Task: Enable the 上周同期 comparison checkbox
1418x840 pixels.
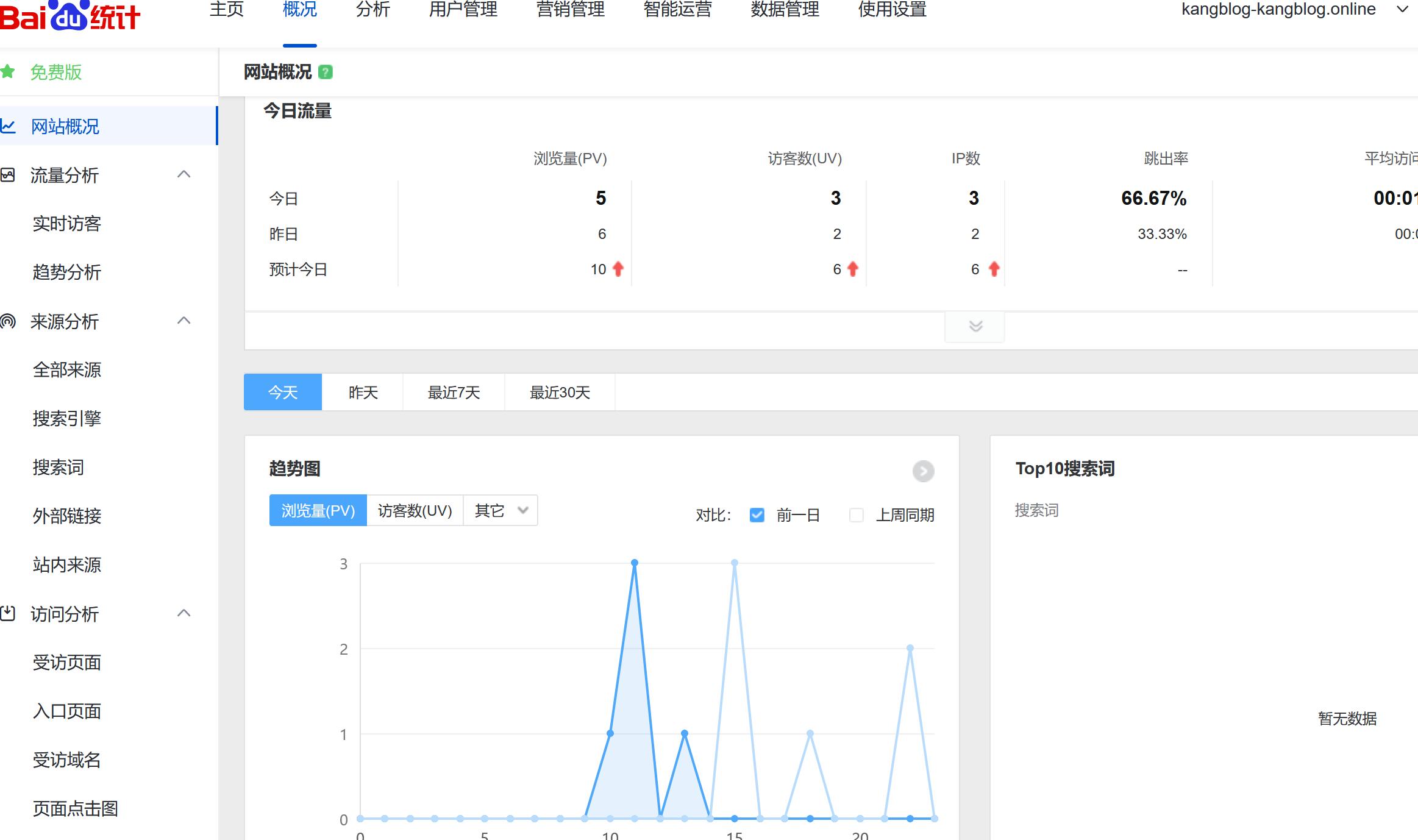Action: (857, 515)
